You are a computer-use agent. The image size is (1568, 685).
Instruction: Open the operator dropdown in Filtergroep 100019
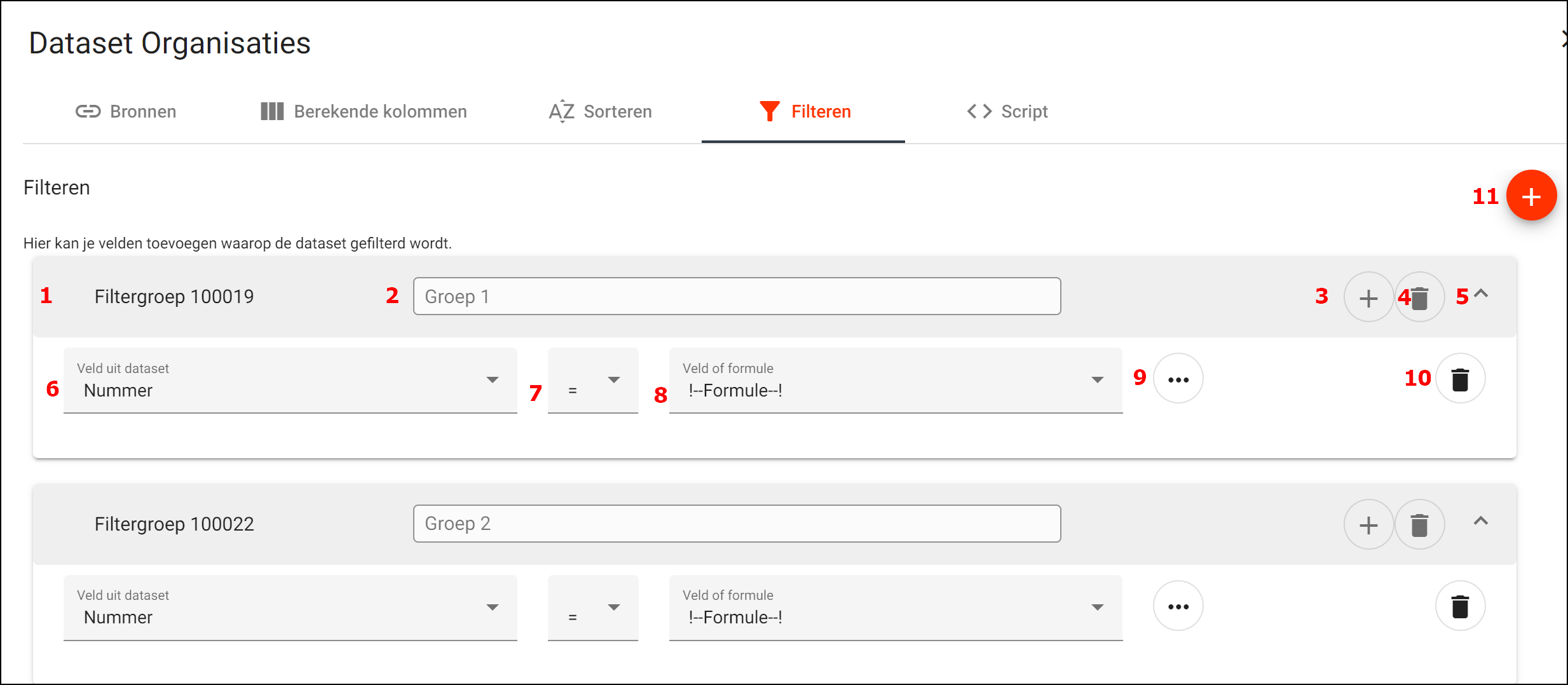tap(592, 381)
